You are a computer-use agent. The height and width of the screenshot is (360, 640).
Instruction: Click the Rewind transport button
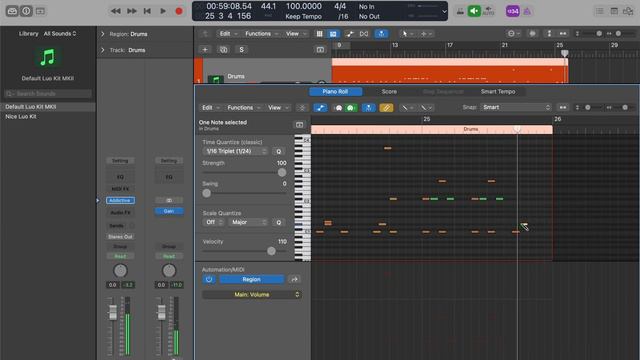coord(116,11)
